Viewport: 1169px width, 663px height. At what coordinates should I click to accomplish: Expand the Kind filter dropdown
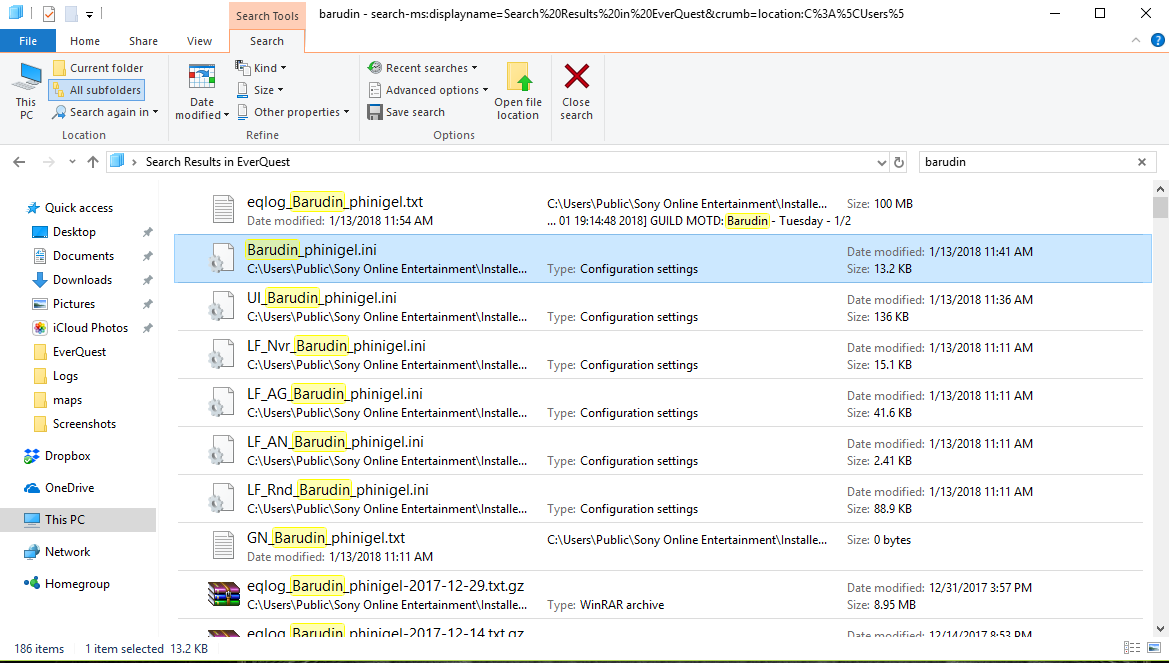coord(261,68)
